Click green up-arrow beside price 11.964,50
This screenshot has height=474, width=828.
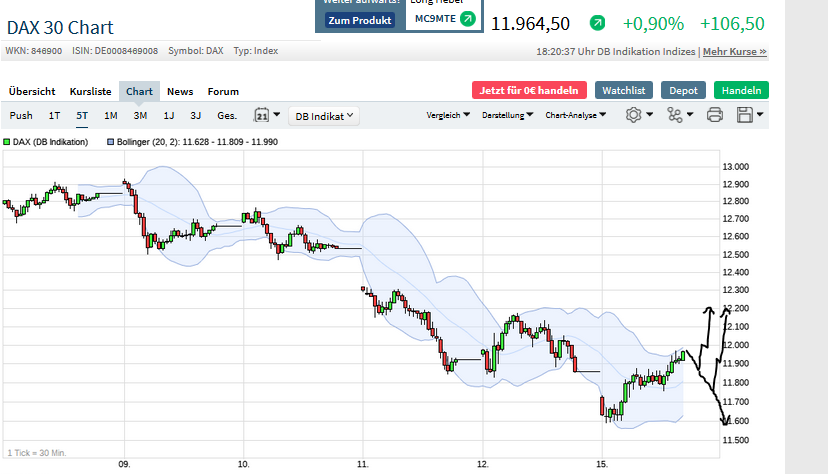(x=597, y=23)
